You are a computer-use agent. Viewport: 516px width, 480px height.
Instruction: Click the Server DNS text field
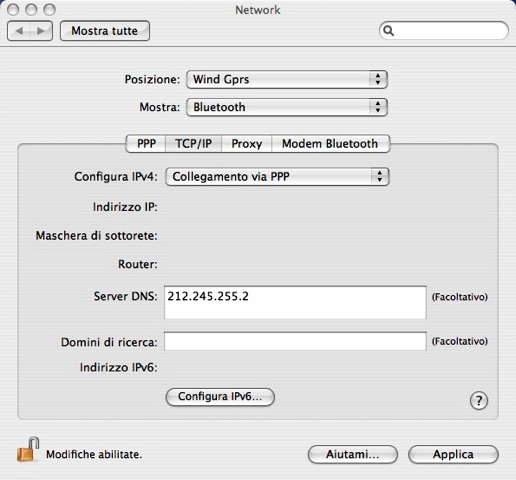tap(295, 302)
